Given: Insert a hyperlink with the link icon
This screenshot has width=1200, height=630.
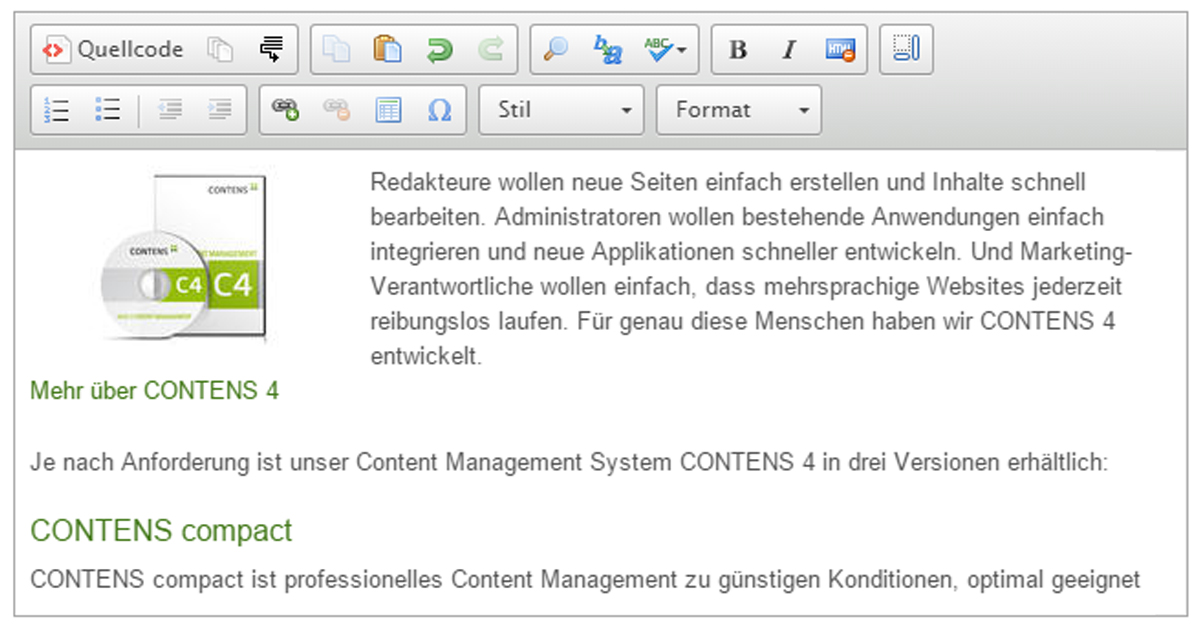Looking at the screenshot, I should [x=286, y=110].
